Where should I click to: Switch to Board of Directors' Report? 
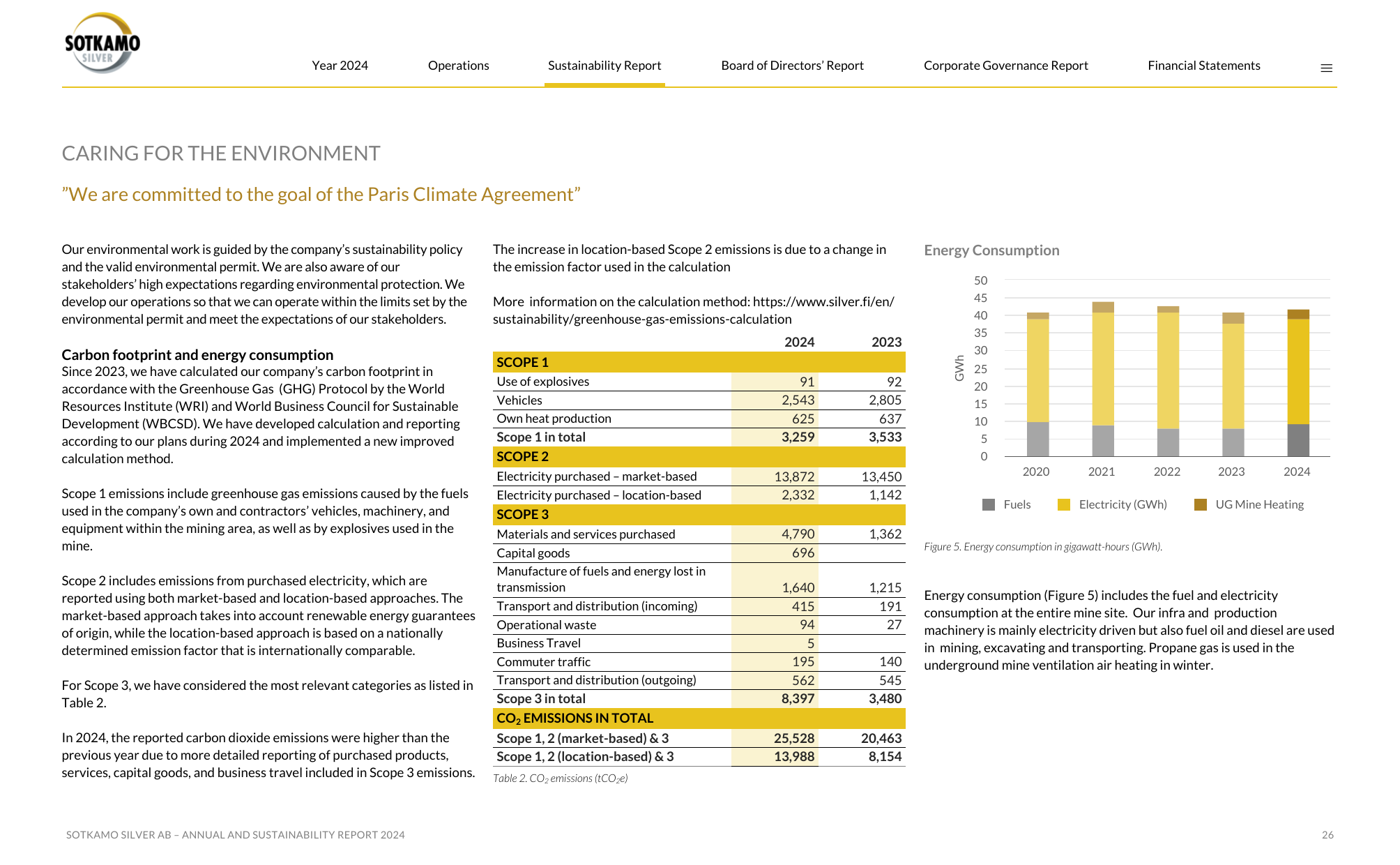(792, 66)
